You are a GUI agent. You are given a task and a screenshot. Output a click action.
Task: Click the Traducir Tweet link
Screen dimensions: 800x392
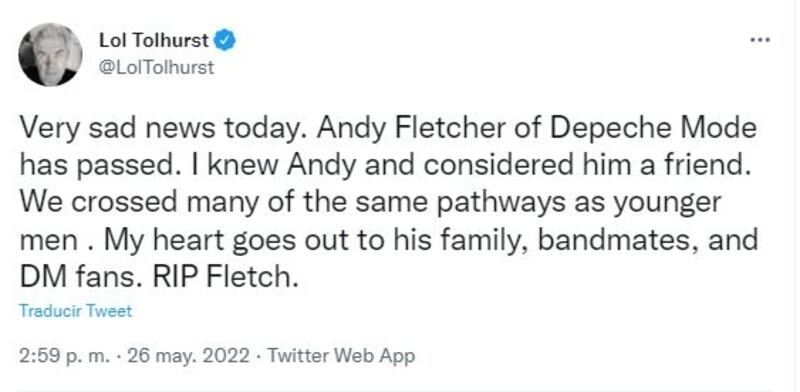pos(76,311)
